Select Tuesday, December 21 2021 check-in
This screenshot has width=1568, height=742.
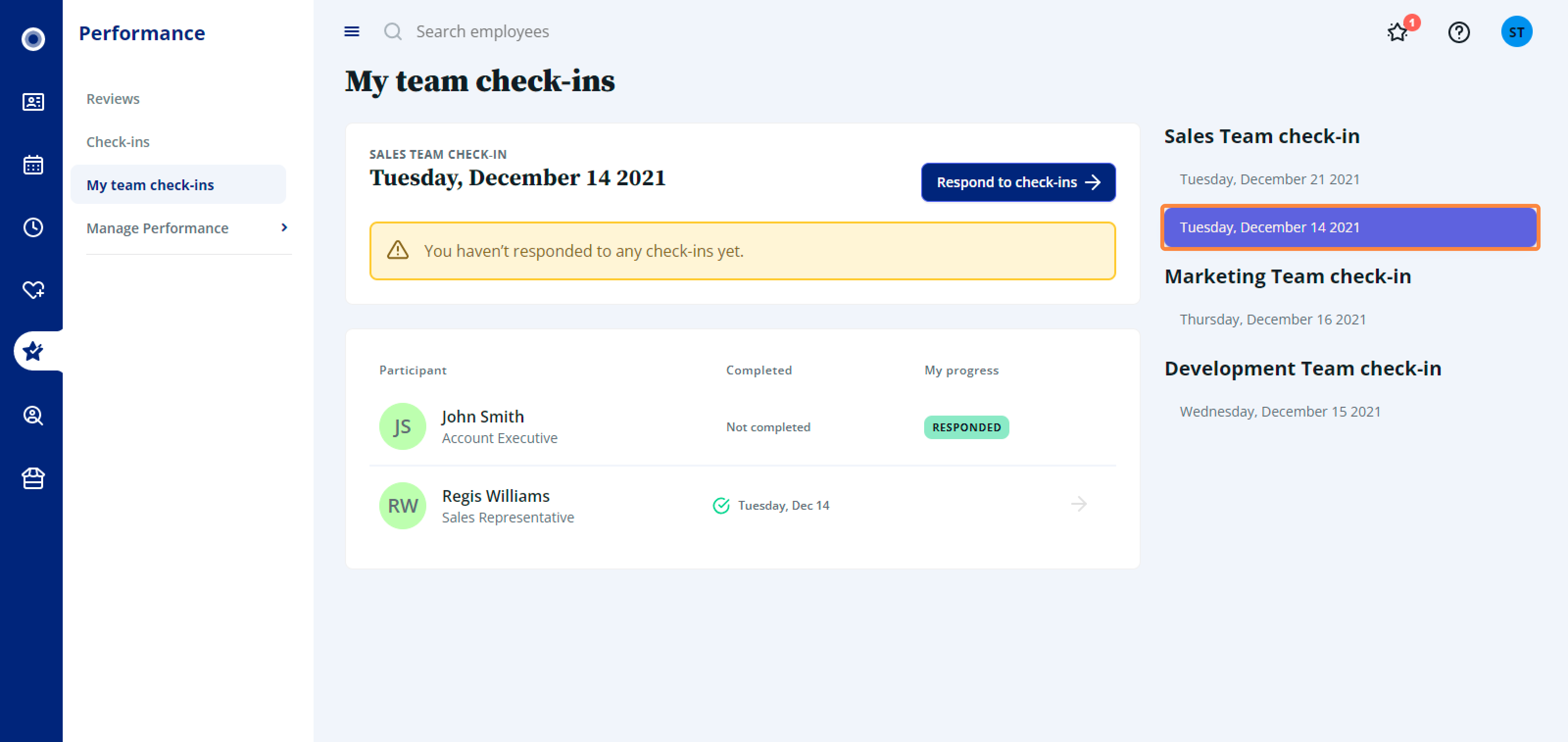[x=1269, y=179]
